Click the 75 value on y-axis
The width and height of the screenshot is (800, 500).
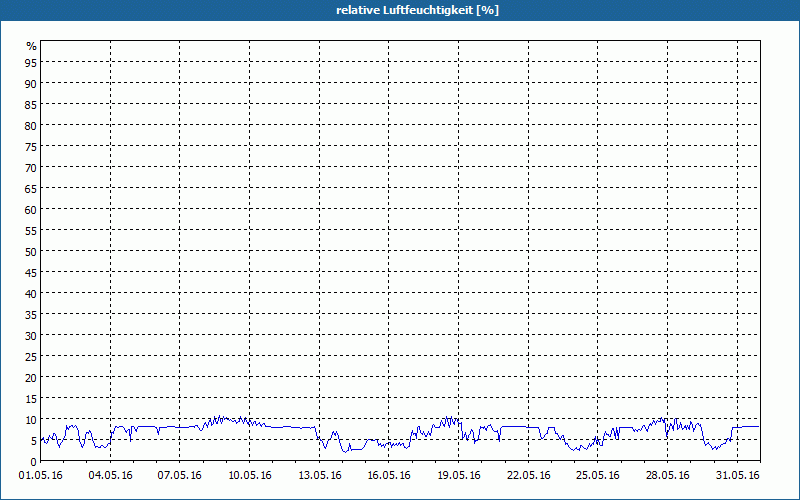31,146
